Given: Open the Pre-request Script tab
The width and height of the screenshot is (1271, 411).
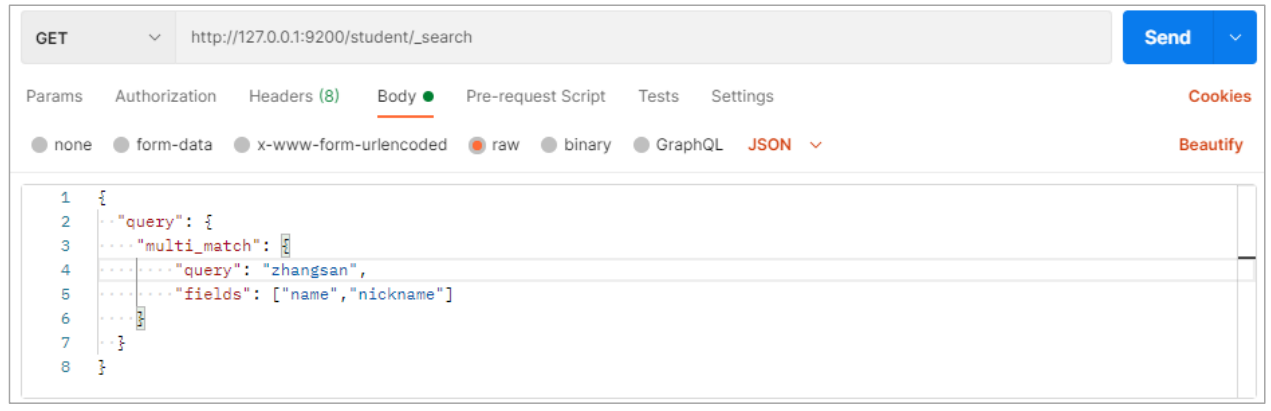Looking at the screenshot, I should click(535, 97).
